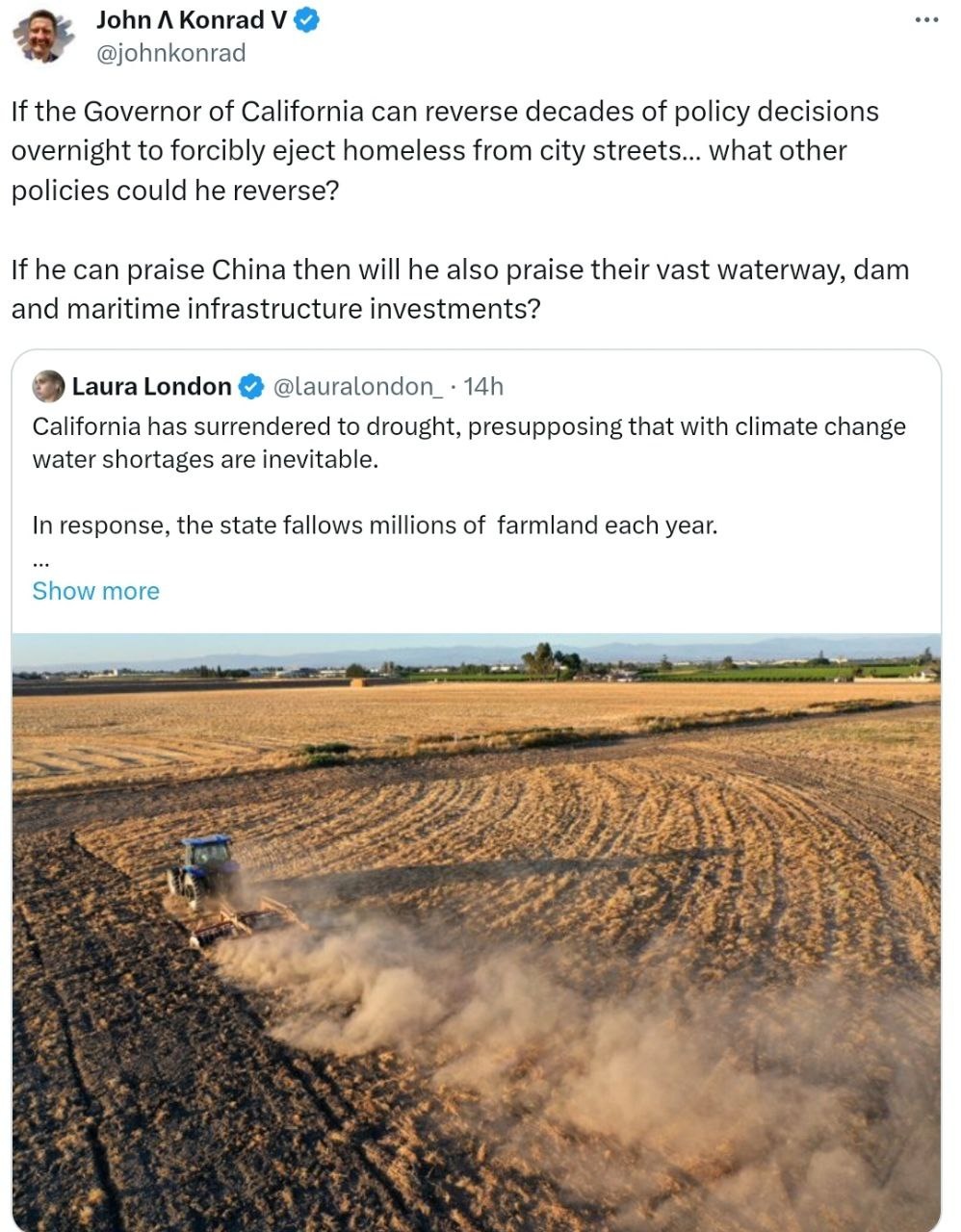Viewport: 961px width, 1232px height.
Task: Click the paragraph about praising China
Action: pos(460,289)
